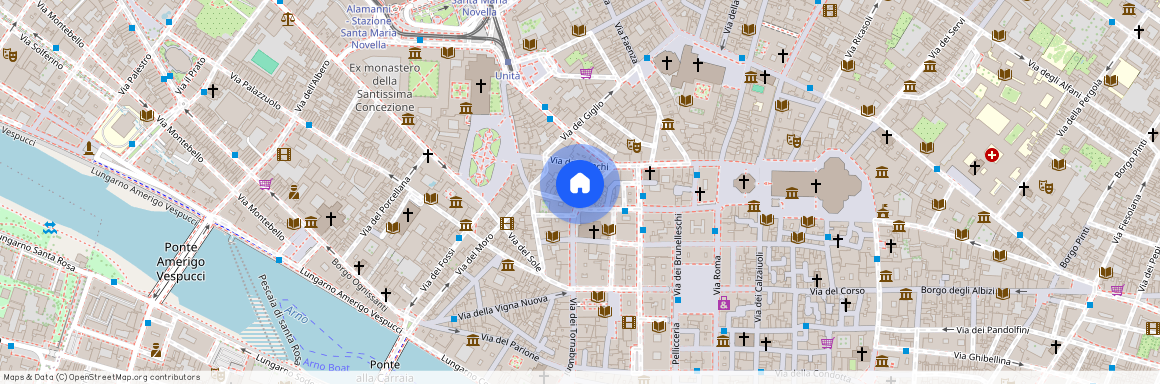Click the Ex monastero della Santissima Concezione label
1160x384 pixels.
[x=385, y=87]
